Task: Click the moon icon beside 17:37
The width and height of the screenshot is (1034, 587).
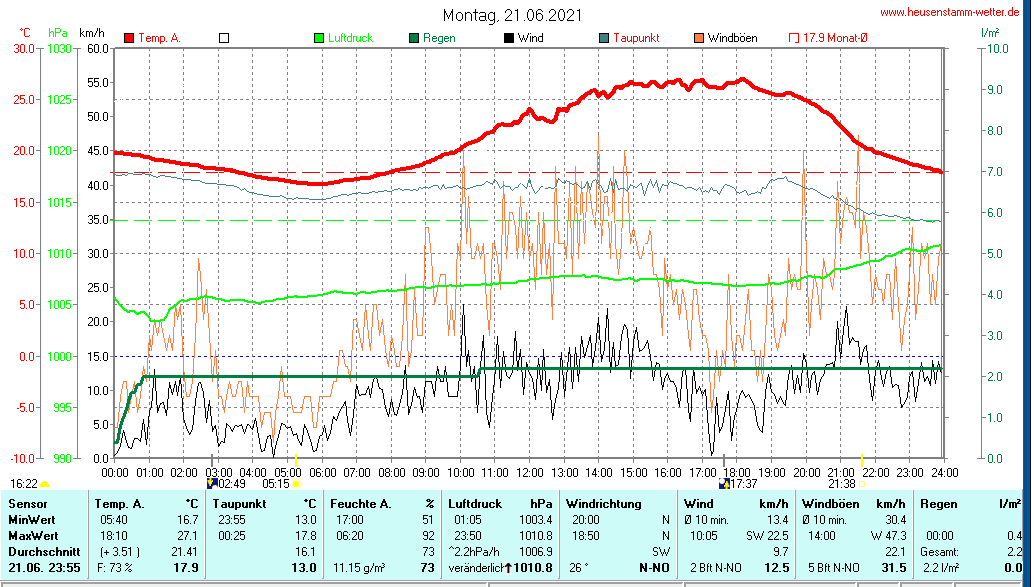Action: [x=724, y=483]
